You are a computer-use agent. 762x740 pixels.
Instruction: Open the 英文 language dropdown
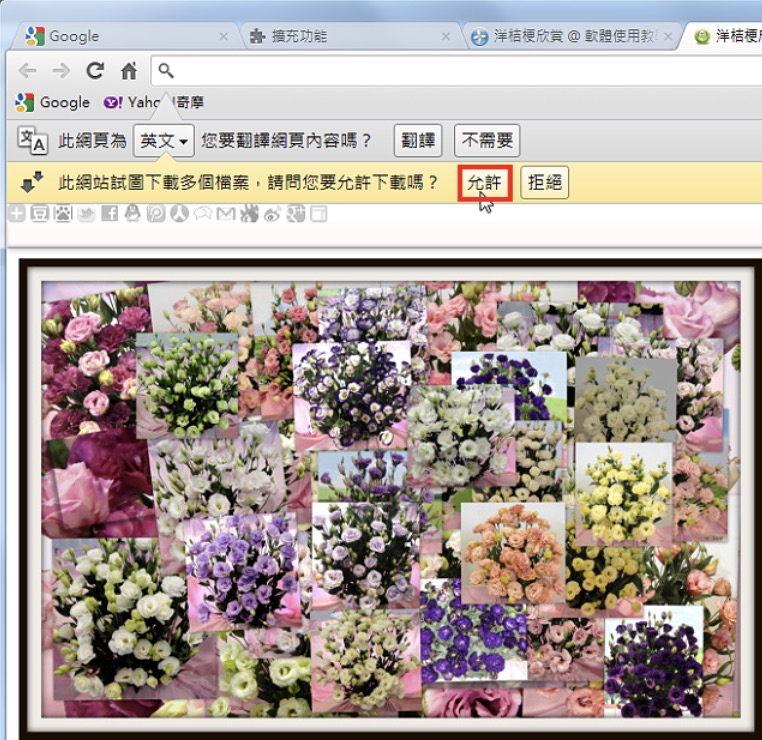(164, 141)
